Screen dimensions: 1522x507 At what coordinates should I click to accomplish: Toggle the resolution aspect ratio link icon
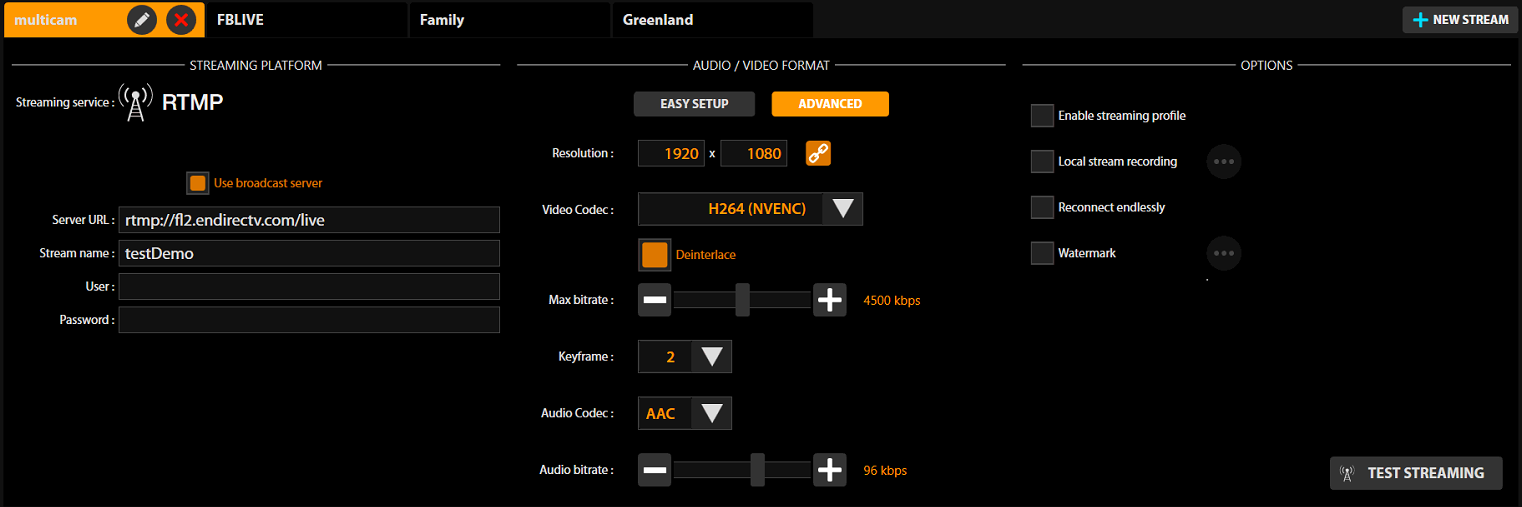point(818,153)
